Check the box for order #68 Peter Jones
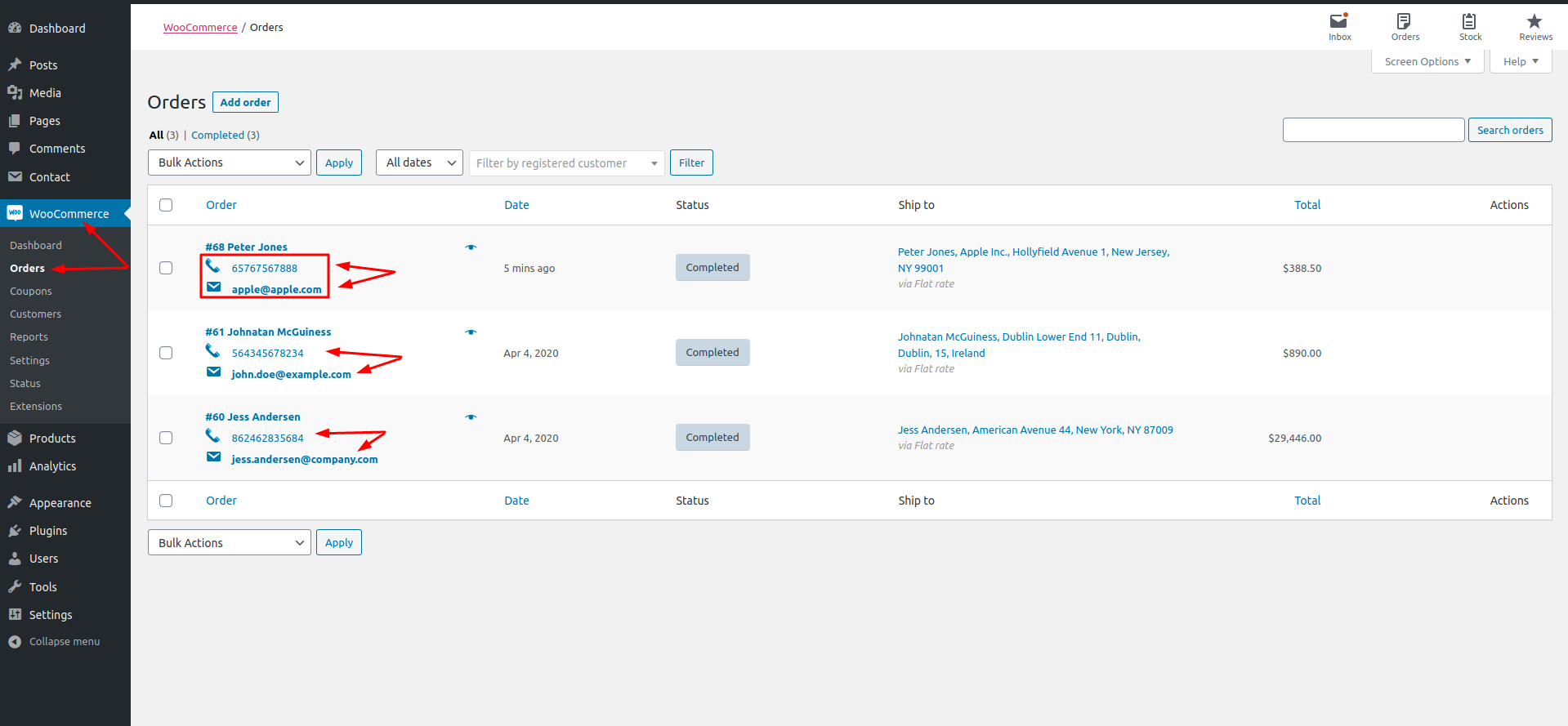This screenshot has height=726, width=1568. (x=166, y=268)
